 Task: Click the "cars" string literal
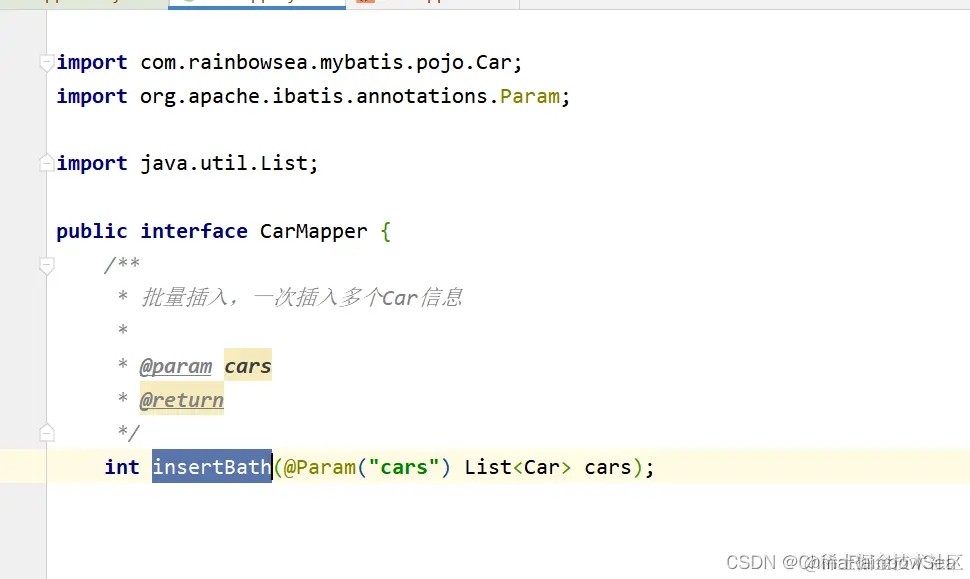coord(404,467)
